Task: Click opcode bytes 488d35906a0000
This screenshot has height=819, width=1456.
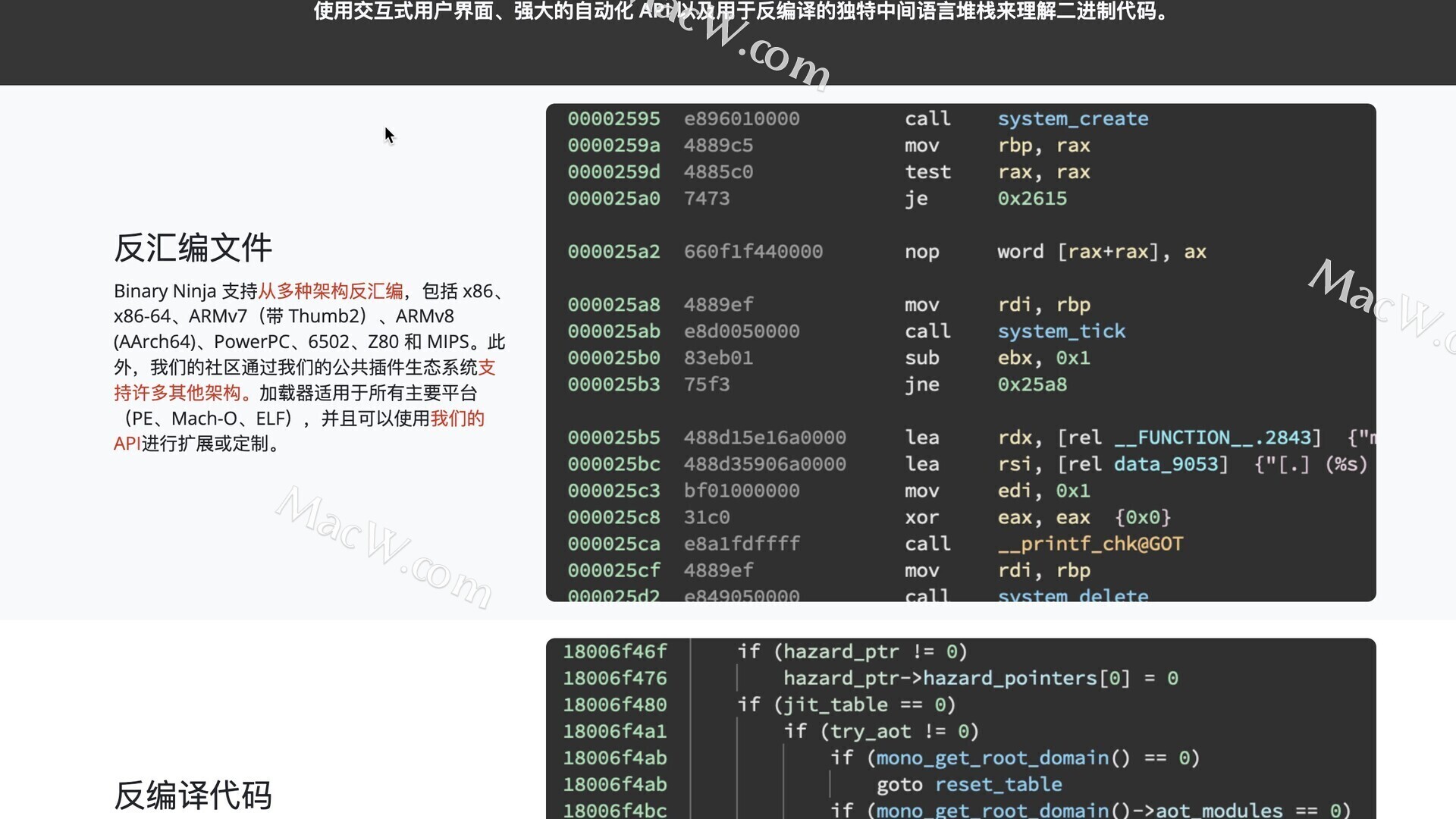Action: click(x=764, y=464)
